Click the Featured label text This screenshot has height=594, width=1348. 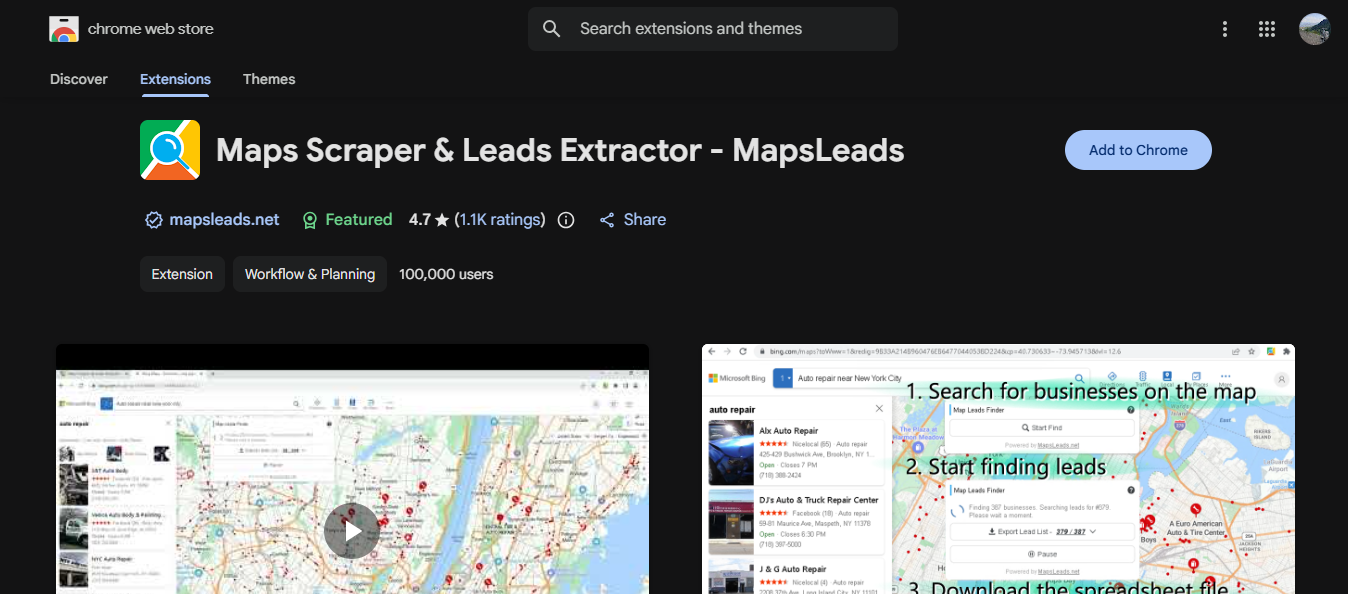(x=359, y=220)
